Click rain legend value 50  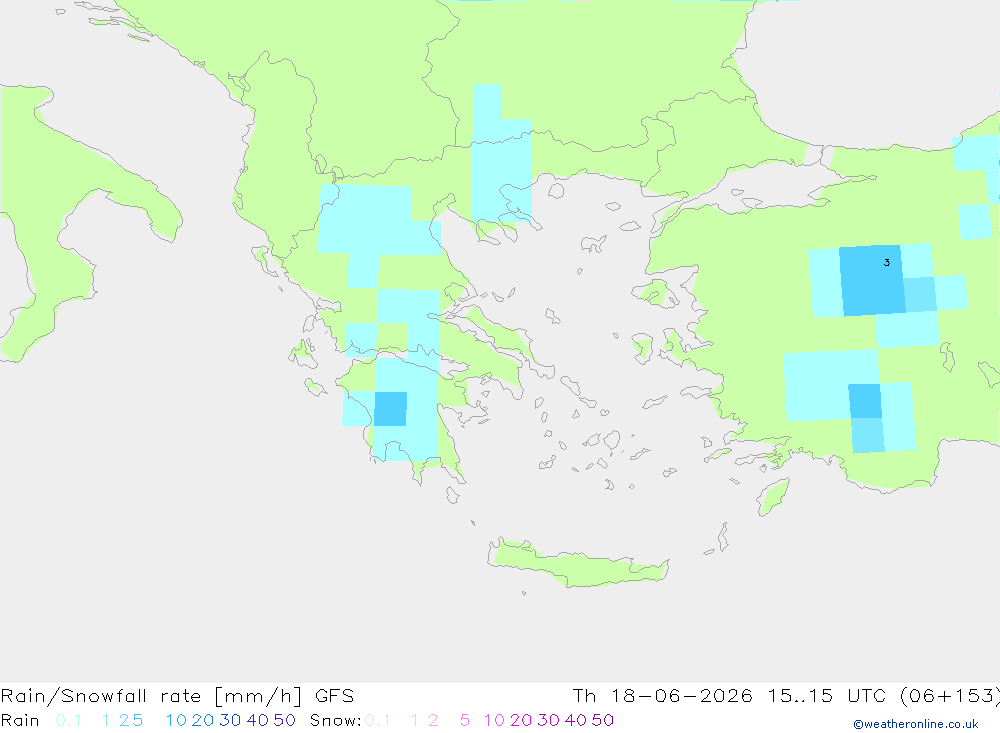point(284,720)
